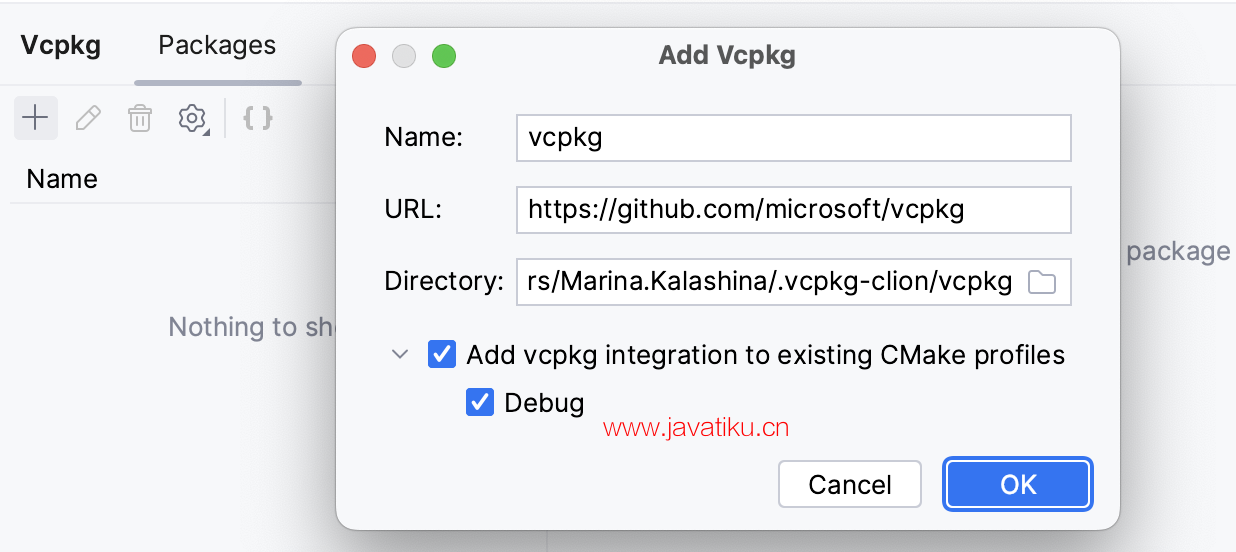Click the yellow minimize button of dialog
The width and height of the screenshot is (1236, 552).
(404, 56)
